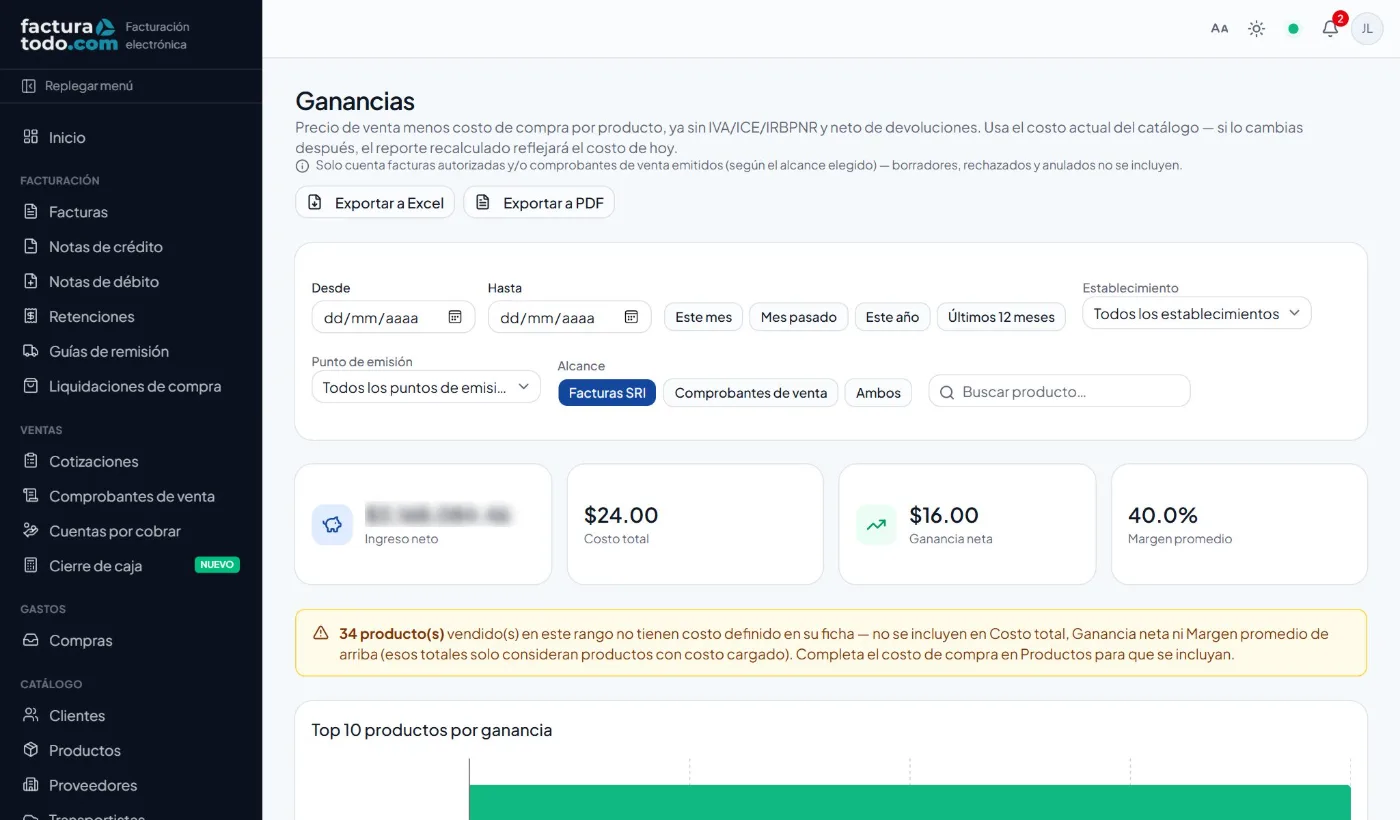This screenshot has width=1400, height=820.
Task: Click the Proveedores building icon
Action: (31, 785)
